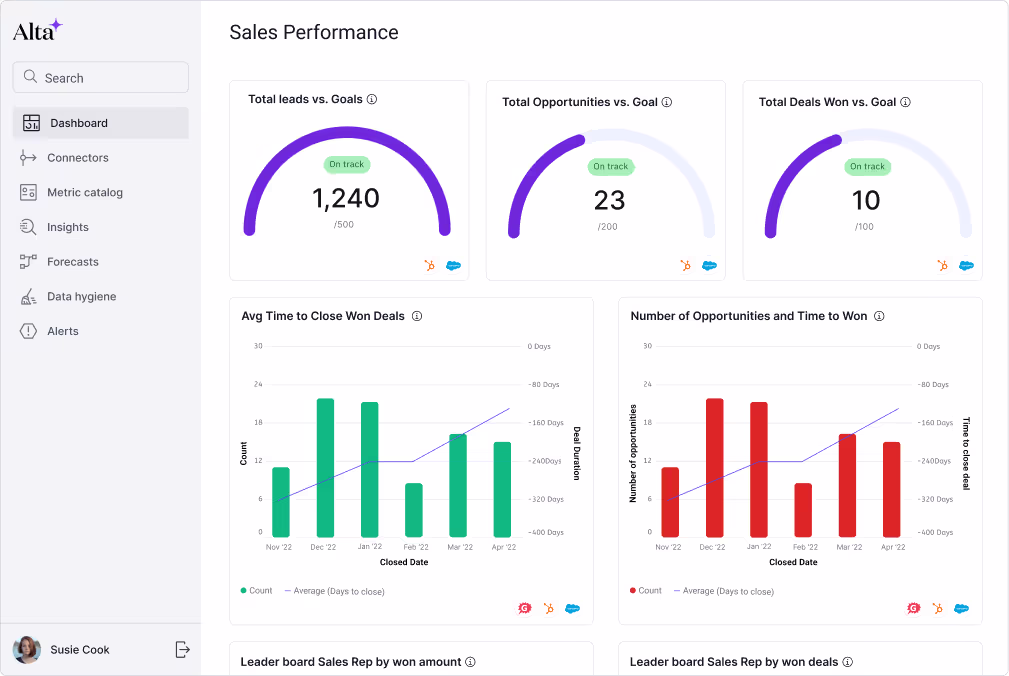Toggle the red Count legend entry
Screen dimensions: 1009x676
click(x=644, y=591)
